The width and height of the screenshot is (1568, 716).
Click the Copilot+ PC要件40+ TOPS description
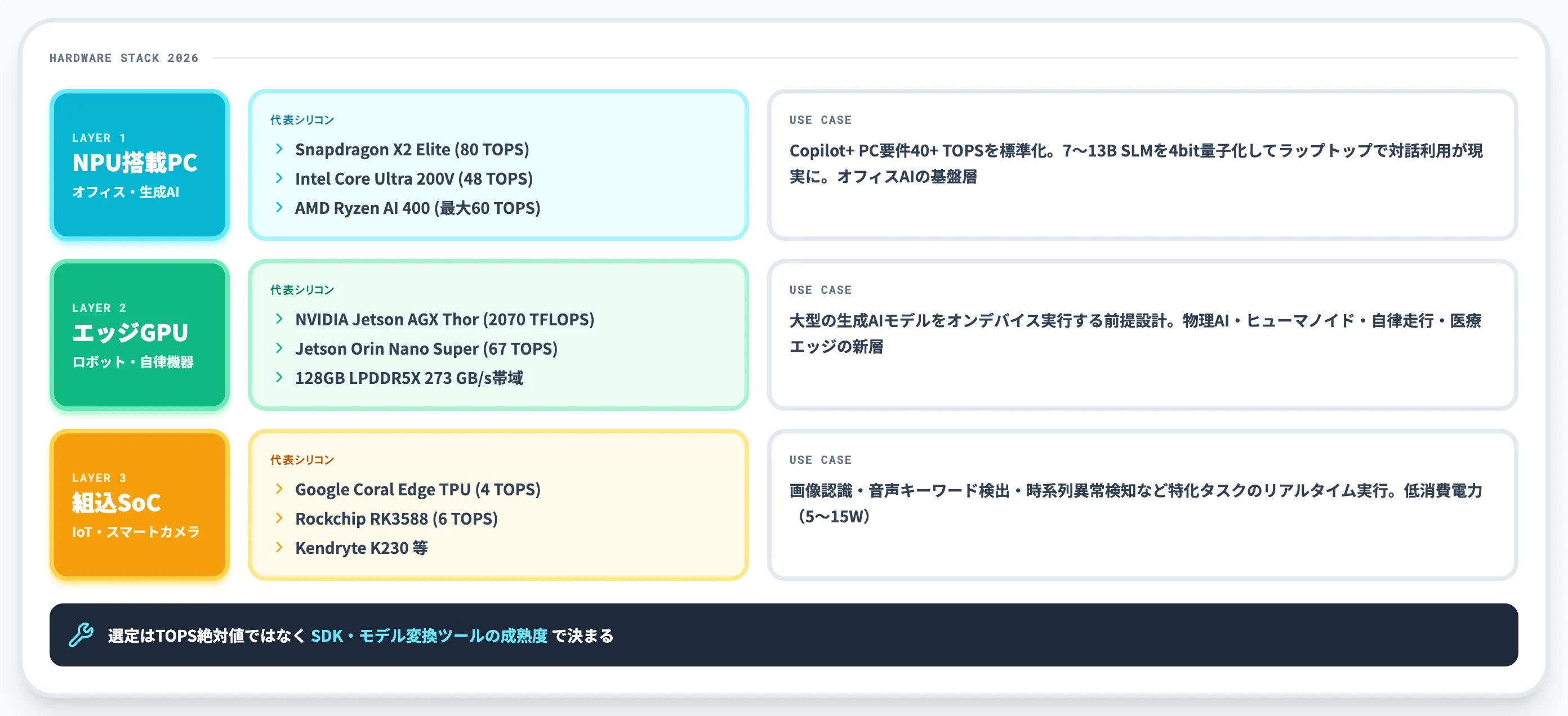[1136, 163]
